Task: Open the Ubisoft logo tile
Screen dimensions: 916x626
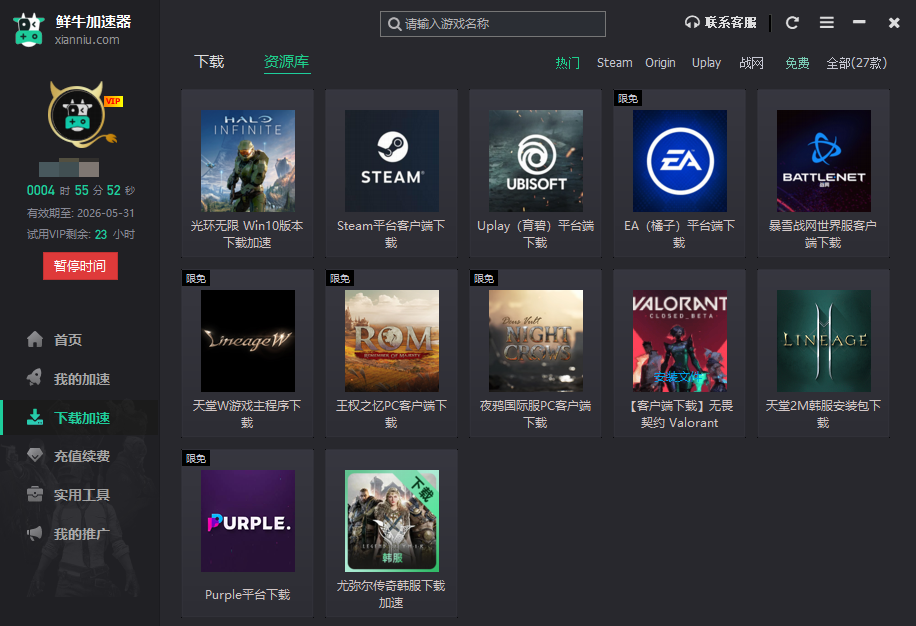Action: point(536,161)
